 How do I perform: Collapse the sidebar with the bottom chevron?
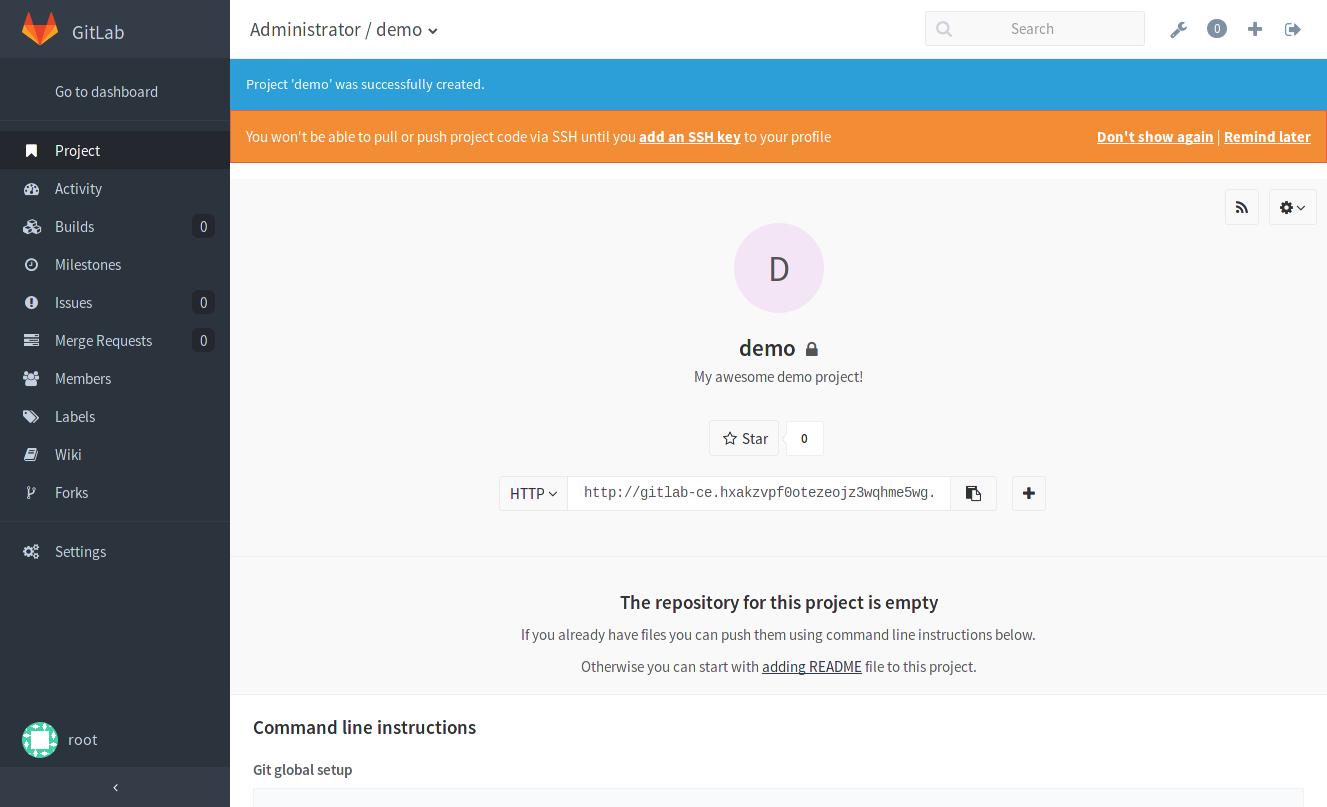tap(115, 787)
